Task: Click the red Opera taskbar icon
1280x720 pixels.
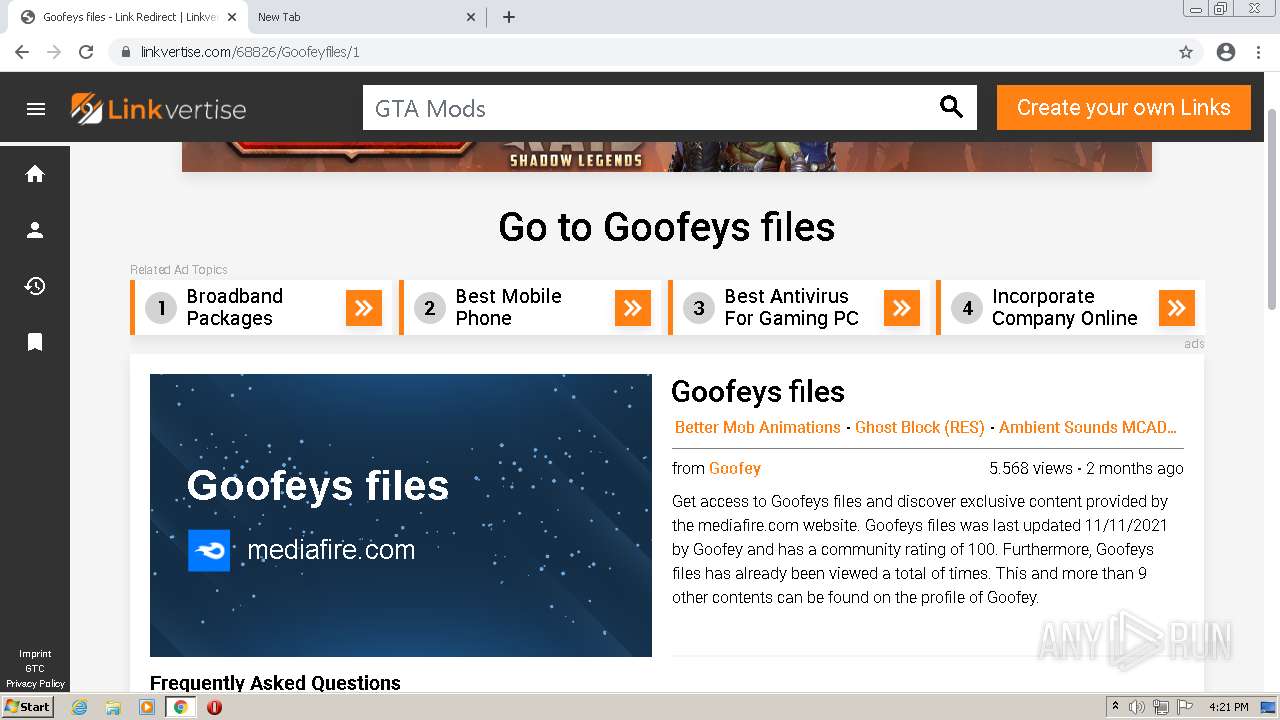Action: coord(214,707)
